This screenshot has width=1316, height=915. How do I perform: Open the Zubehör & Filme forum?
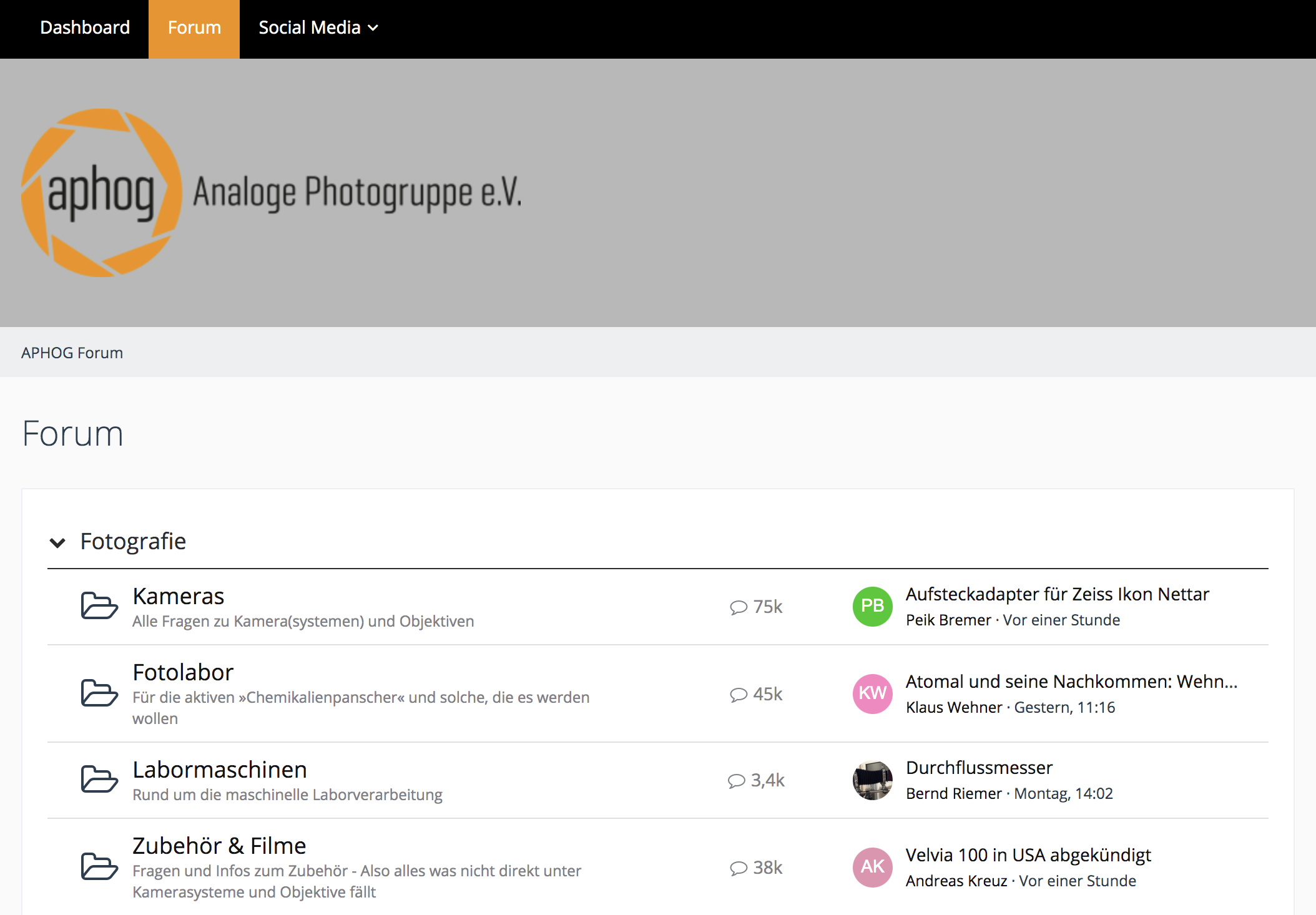click(x=219, y=846)
